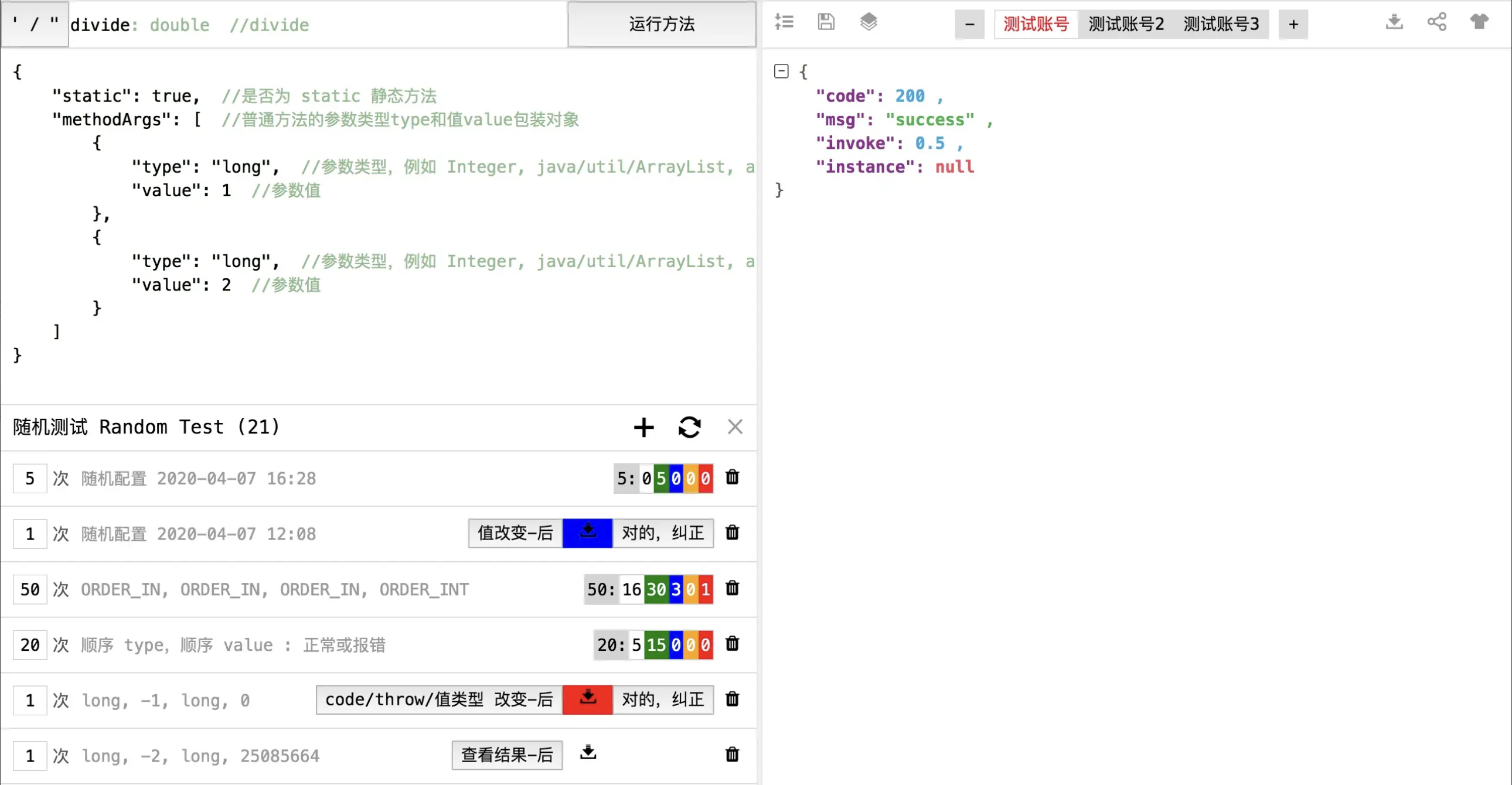Click the t-shirt icon at top right

tap(1479, 22)
